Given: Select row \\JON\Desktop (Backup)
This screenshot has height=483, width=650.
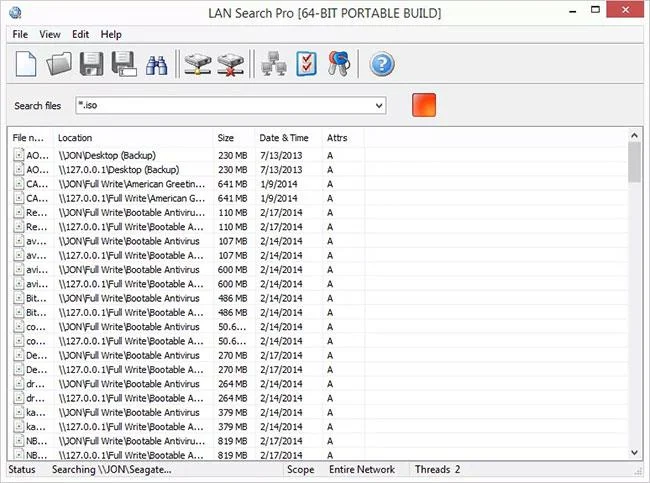Looking at the screenshot, I should point(318,155).
